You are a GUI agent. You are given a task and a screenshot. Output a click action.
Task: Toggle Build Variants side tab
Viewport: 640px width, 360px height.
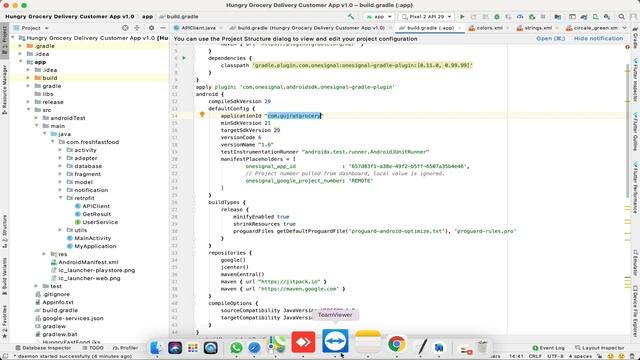[4, 276]
